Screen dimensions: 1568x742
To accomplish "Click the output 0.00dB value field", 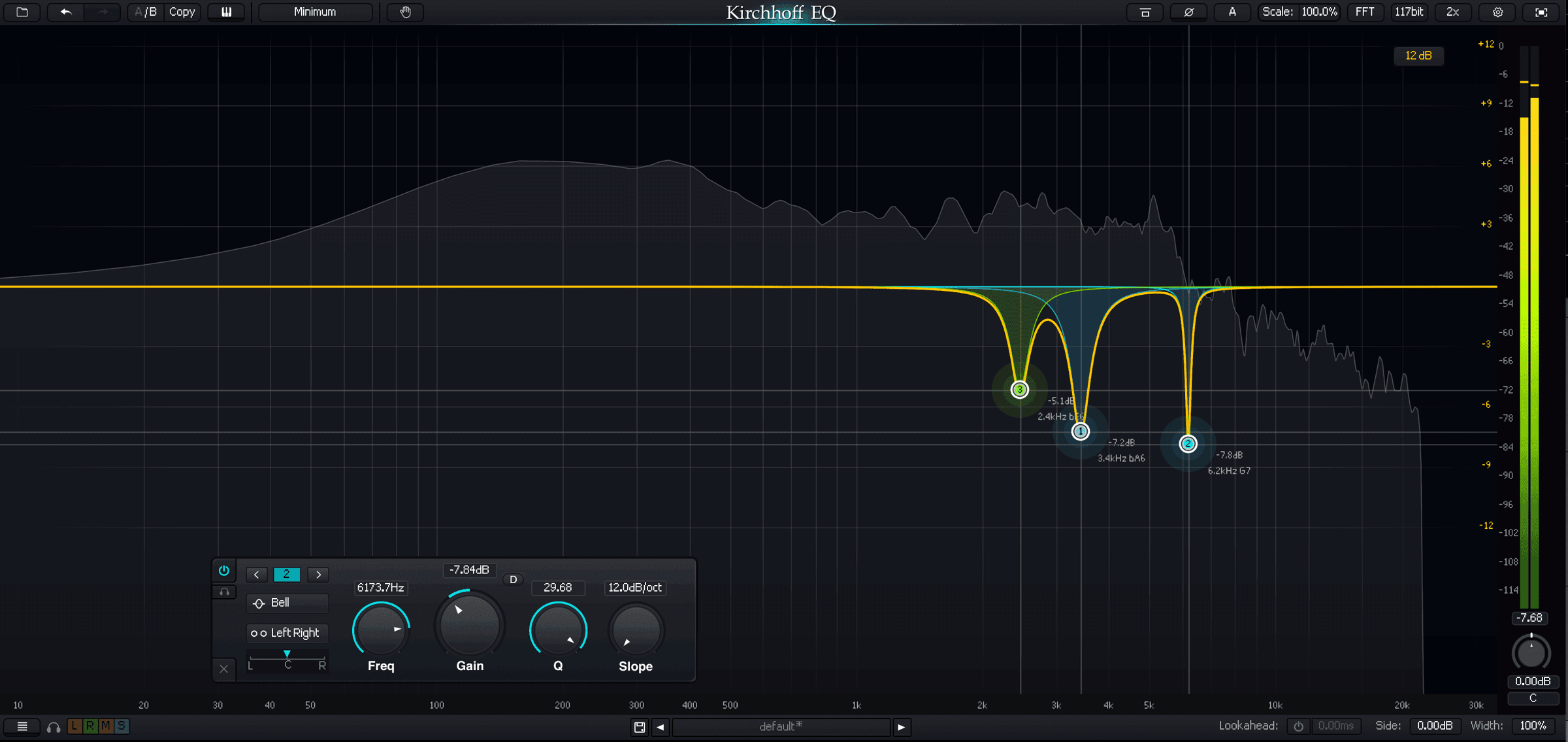I will tap(1533, 681).
